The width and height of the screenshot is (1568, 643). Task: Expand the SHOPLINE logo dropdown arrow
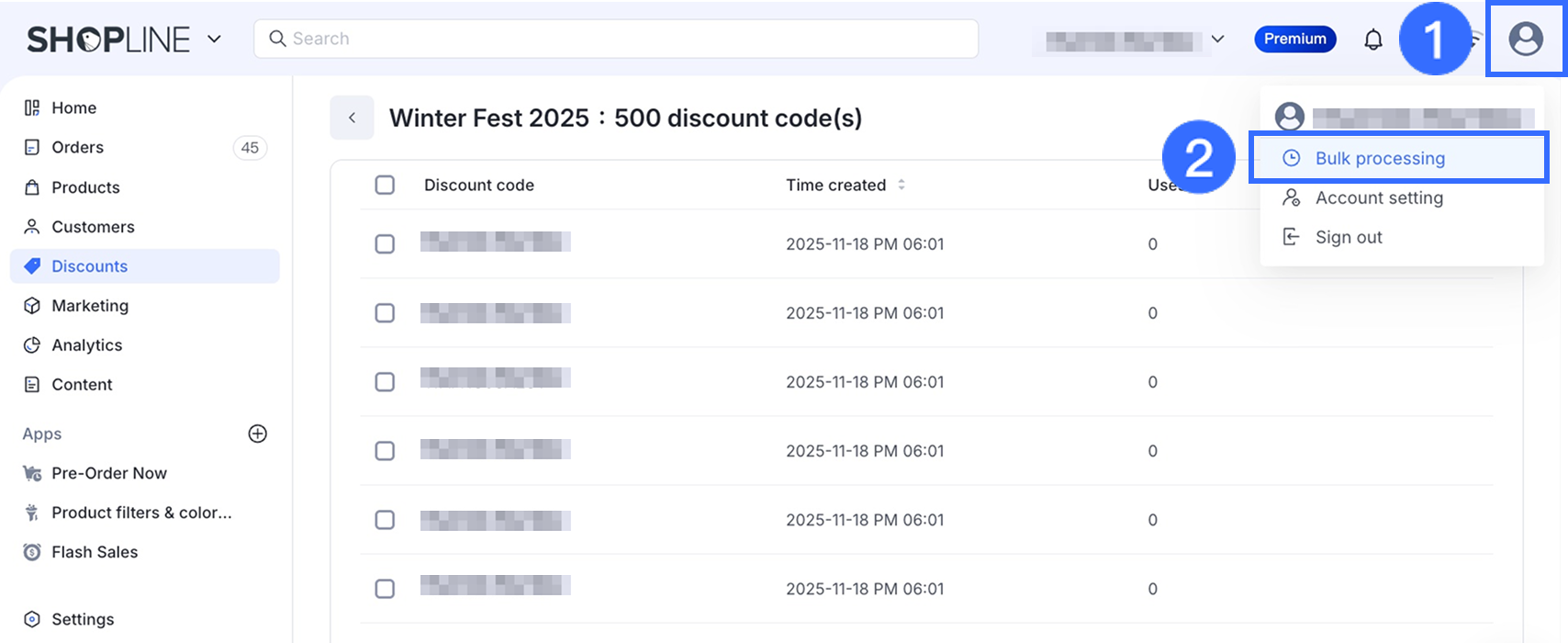coord(214,39)
